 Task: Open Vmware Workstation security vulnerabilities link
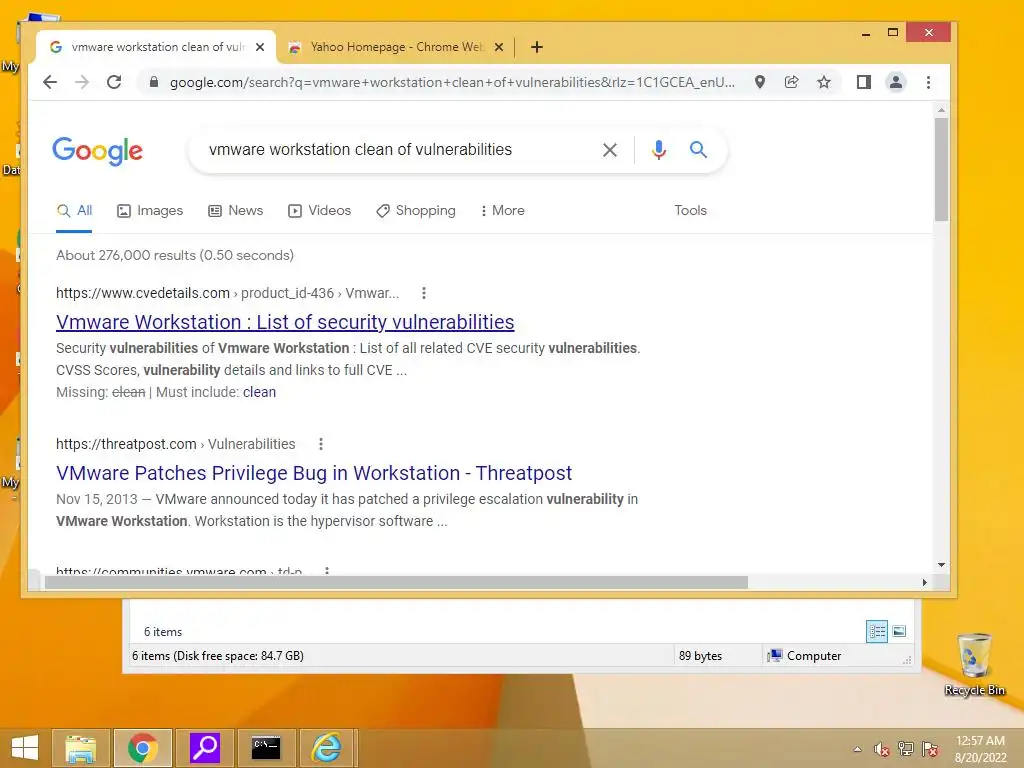pos(285,322)
